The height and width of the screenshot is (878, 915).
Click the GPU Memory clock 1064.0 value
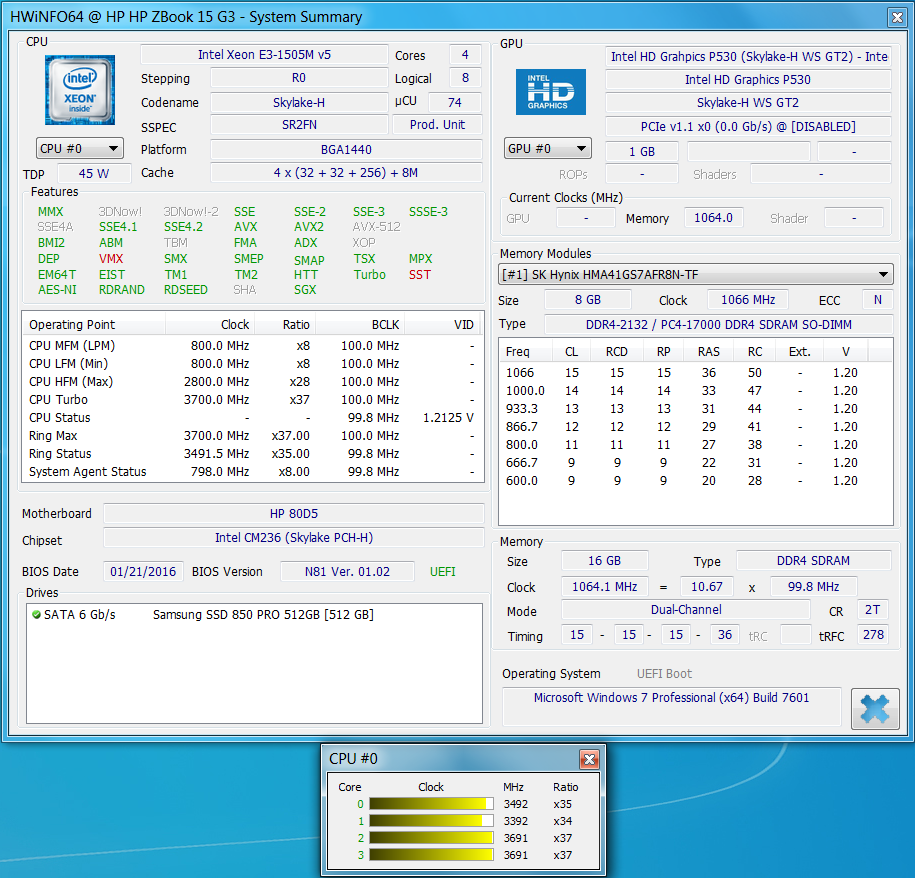pos(713,218)
